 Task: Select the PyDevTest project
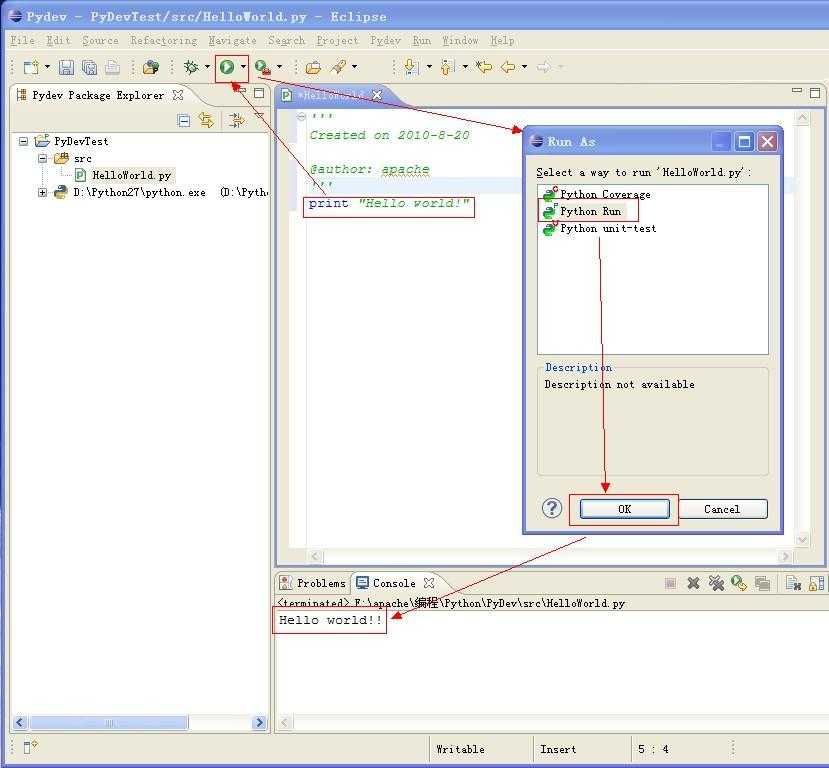(x=81, y=141)
